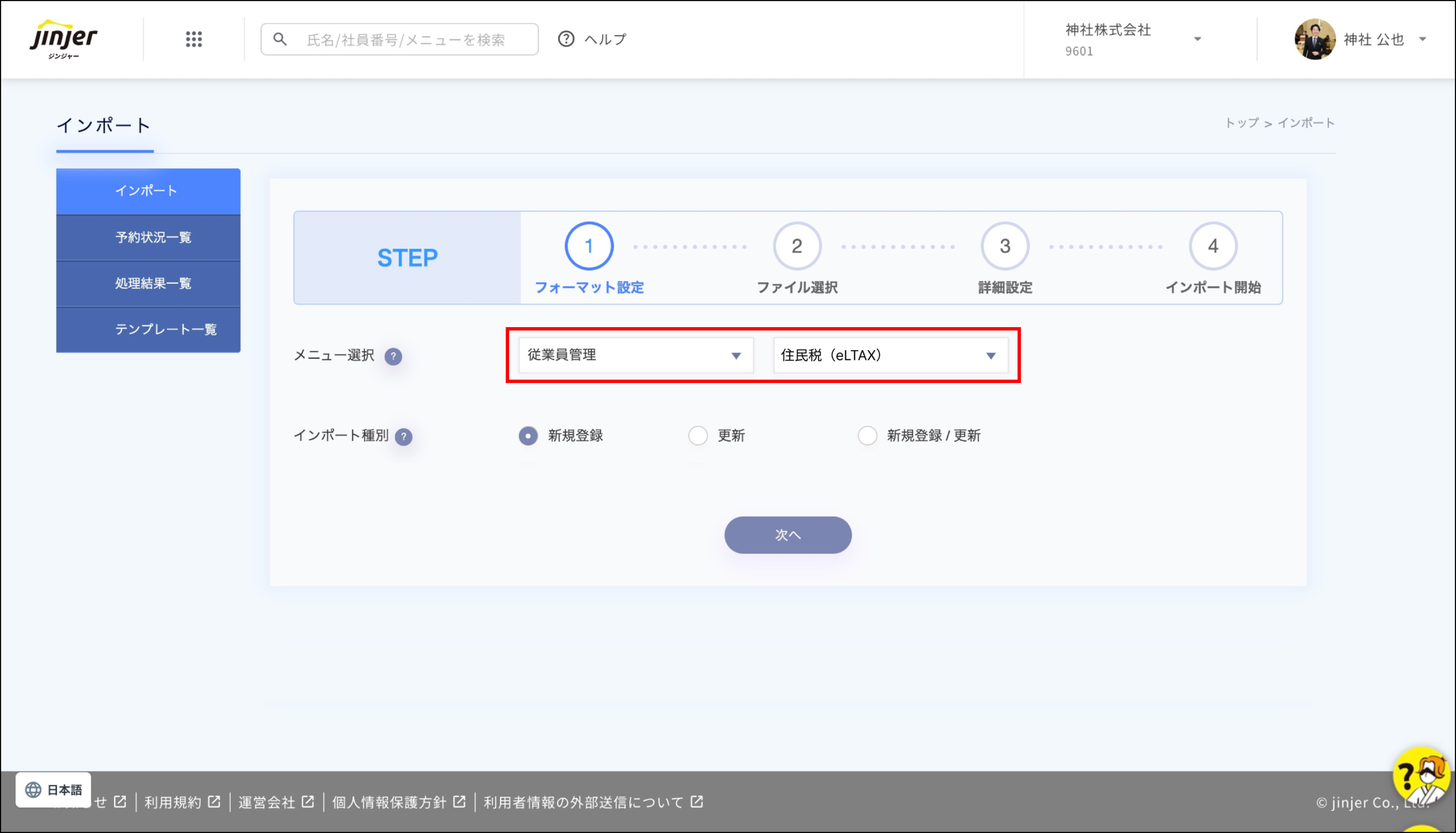Image resolution: width=1456 pixels, height=833 pixels.
Task: Open the 利用規約 footer link
Action: (x=173, y=802)
